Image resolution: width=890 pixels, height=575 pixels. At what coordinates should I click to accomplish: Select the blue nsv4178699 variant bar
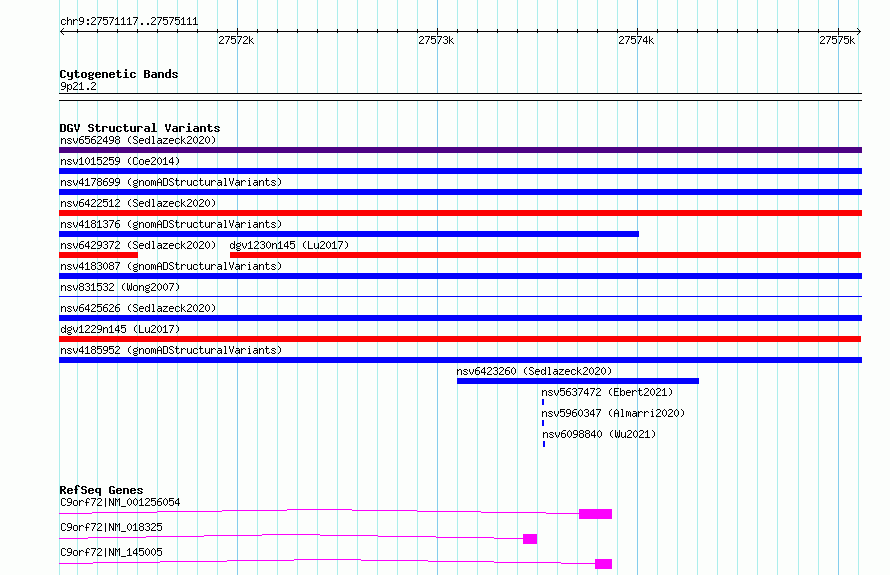(x=460, y=192)
